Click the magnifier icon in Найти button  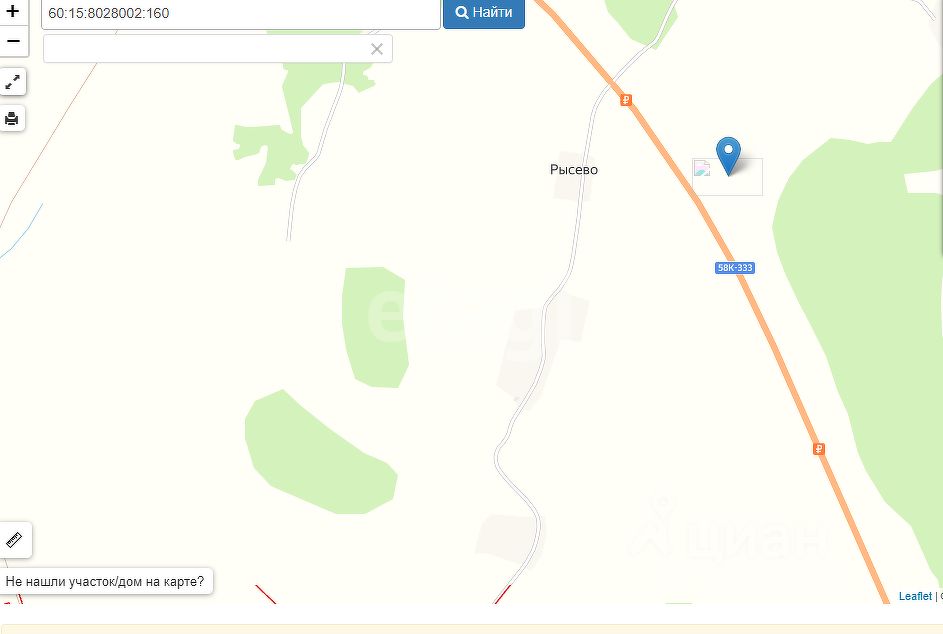pyautogui.click(x=462, y=12)
